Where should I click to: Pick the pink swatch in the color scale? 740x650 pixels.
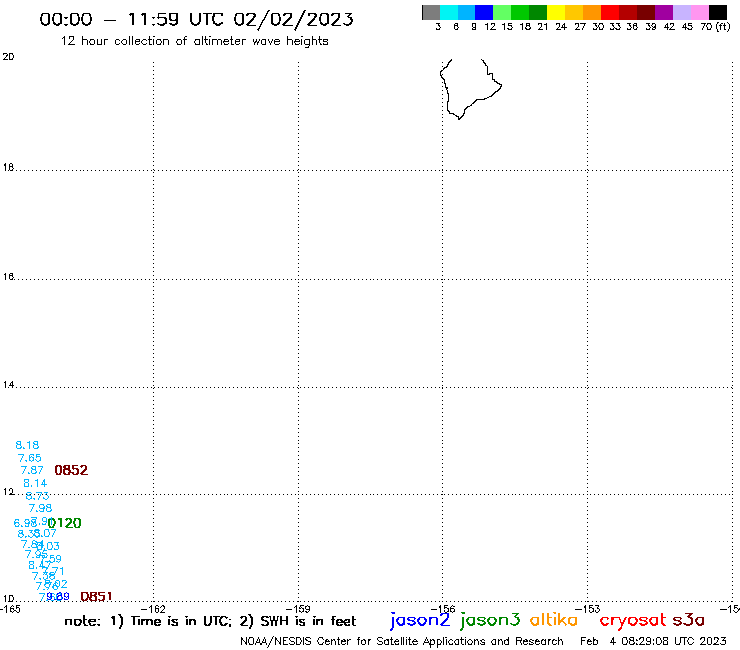pos(699,13)
